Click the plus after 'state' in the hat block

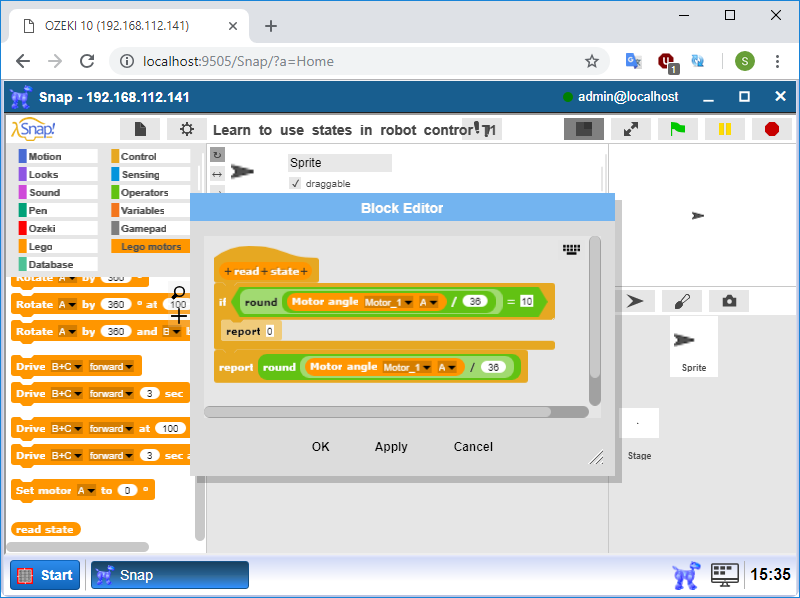pyautogui.click(x=304, y=271)
